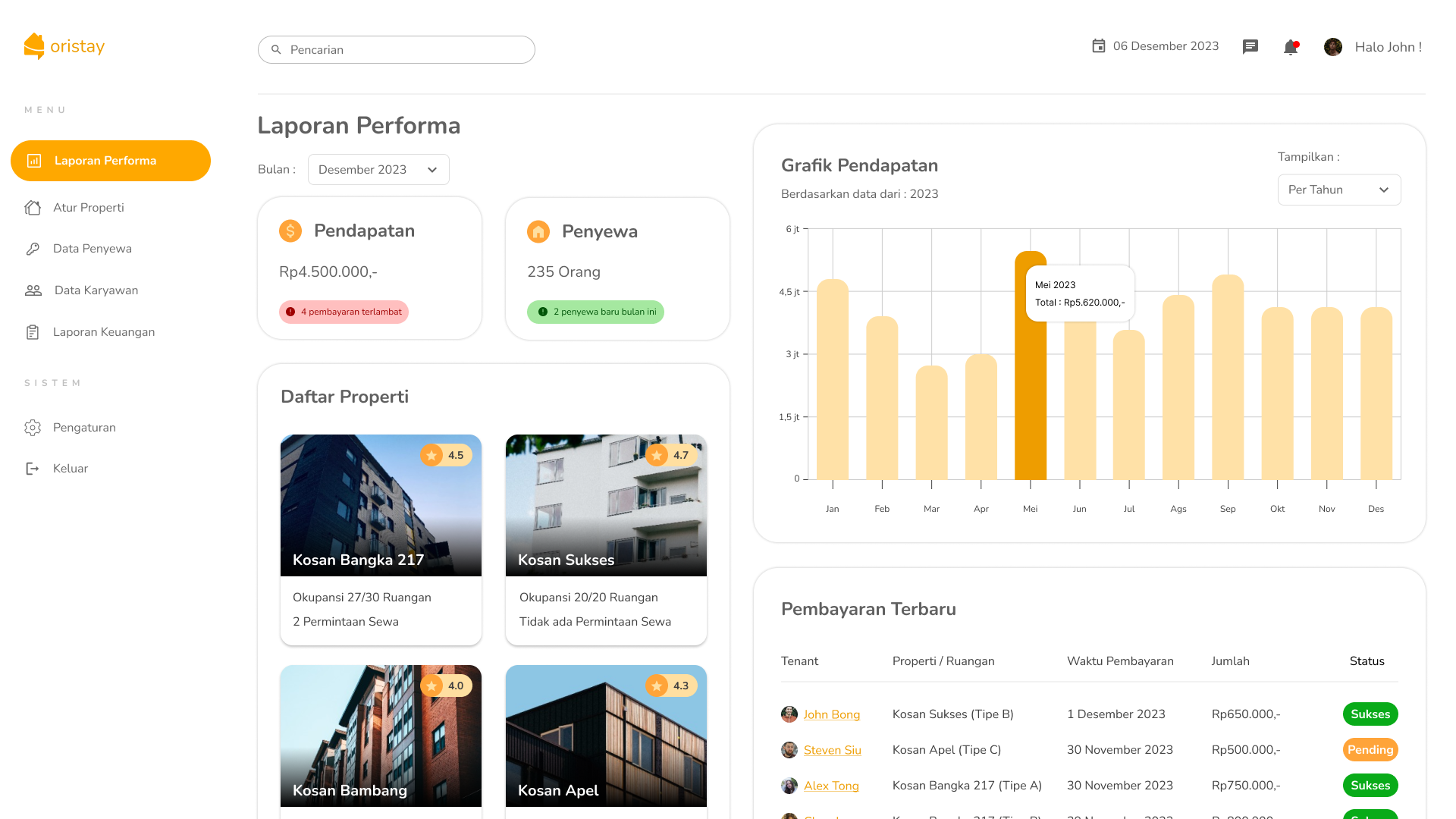Click the Pending status for Steven Siu
The image size is (1456, 819).
coord(1370,750)
